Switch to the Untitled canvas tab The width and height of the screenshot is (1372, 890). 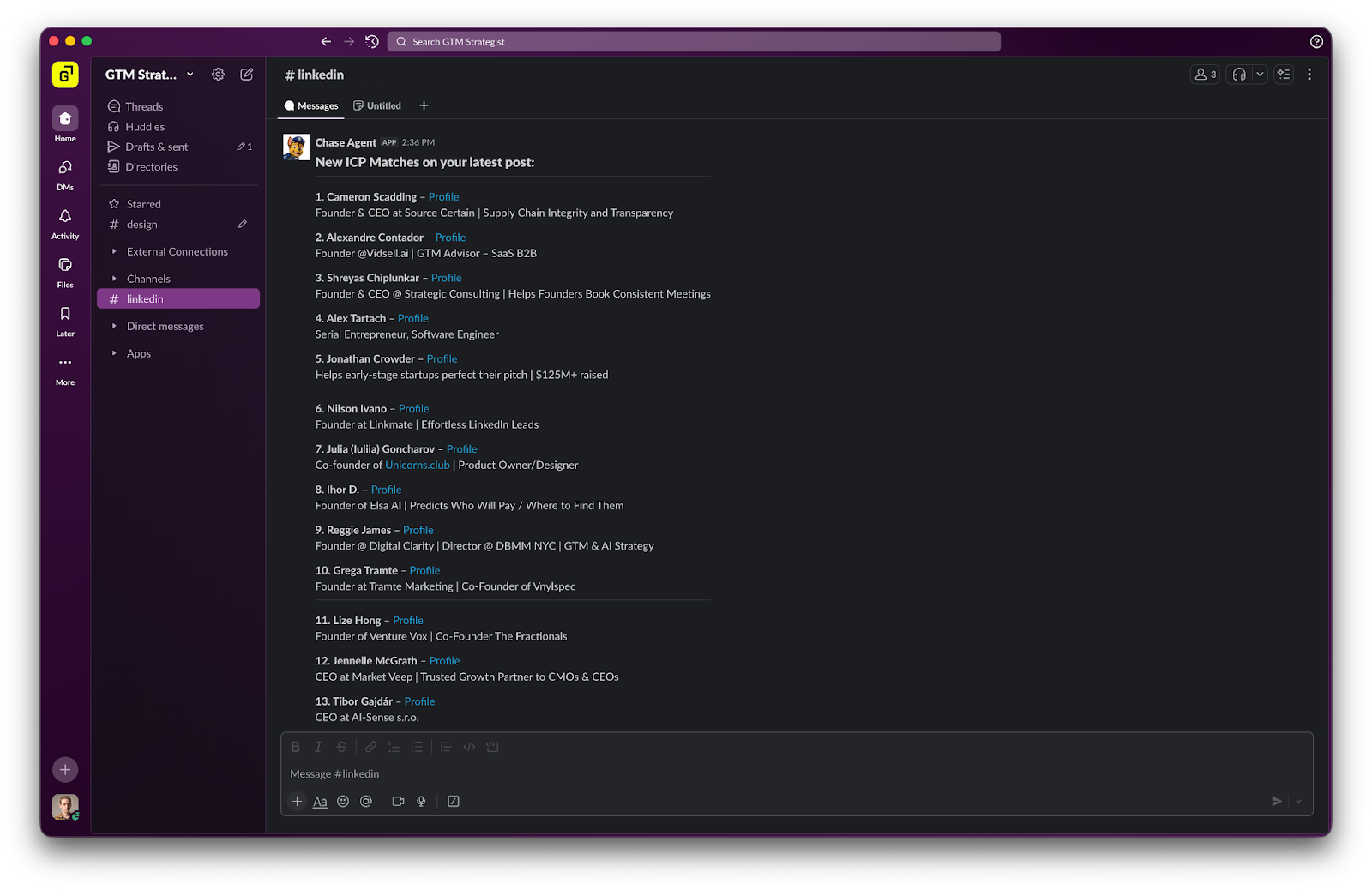pos(377,105)
